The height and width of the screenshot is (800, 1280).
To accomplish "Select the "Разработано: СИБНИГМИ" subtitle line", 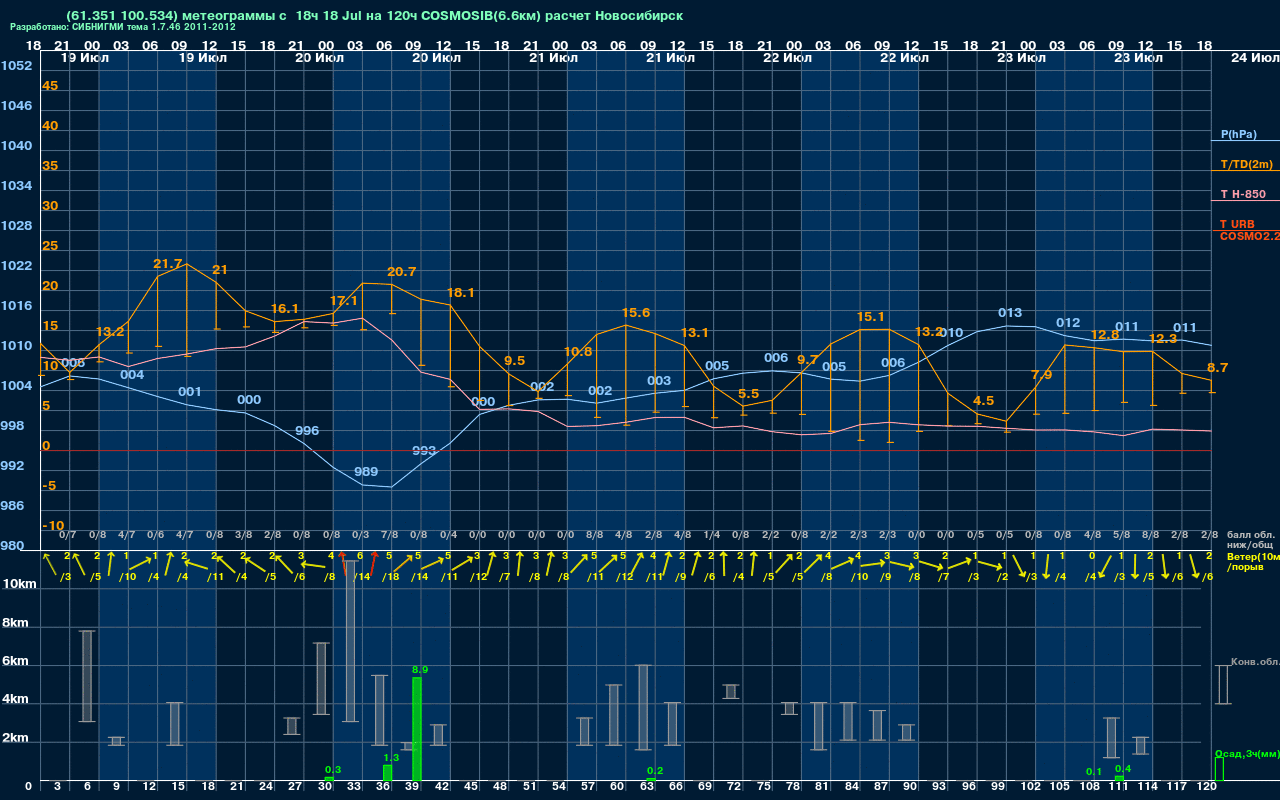I will coord(123,27).
